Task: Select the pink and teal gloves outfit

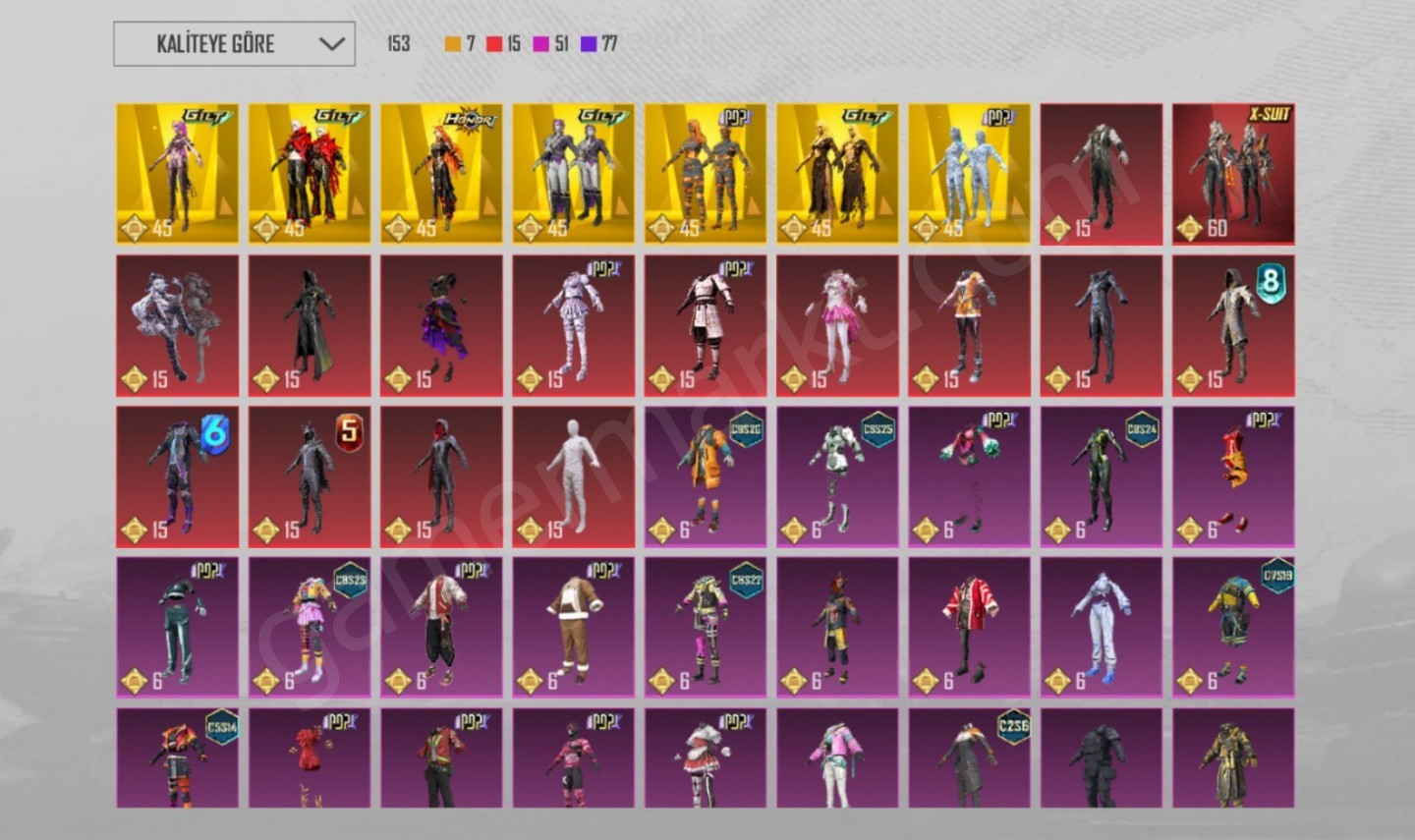Action: pos(969,476)
